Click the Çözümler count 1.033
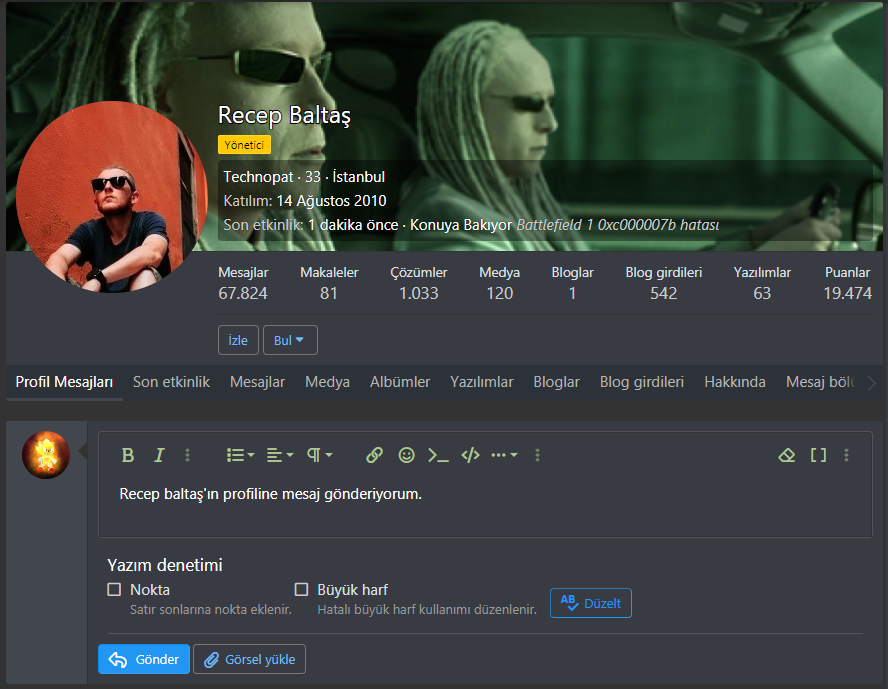The width and height of the screenshot is (888, 689). click(x=419, y=293)
